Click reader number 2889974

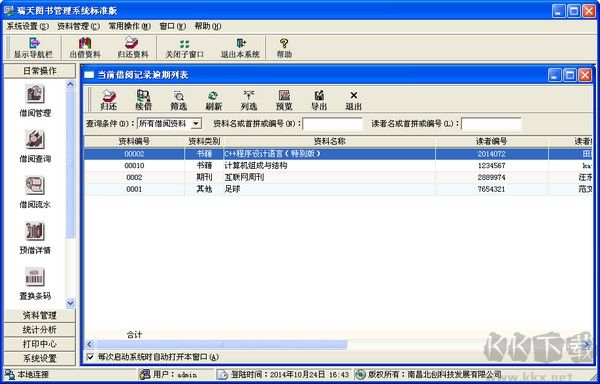click(491, 177)
